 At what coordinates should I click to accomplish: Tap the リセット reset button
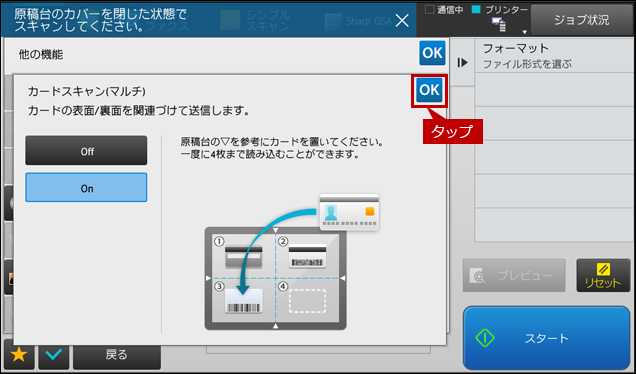pos(603,275)
